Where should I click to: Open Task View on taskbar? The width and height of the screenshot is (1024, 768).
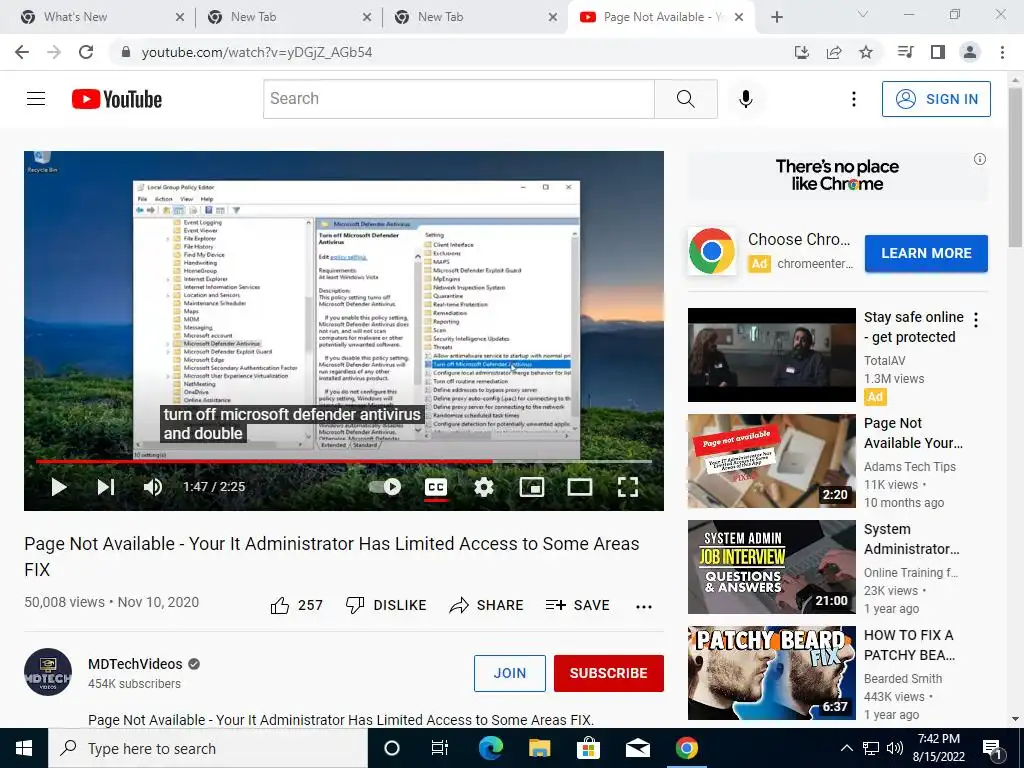point(440,748)
